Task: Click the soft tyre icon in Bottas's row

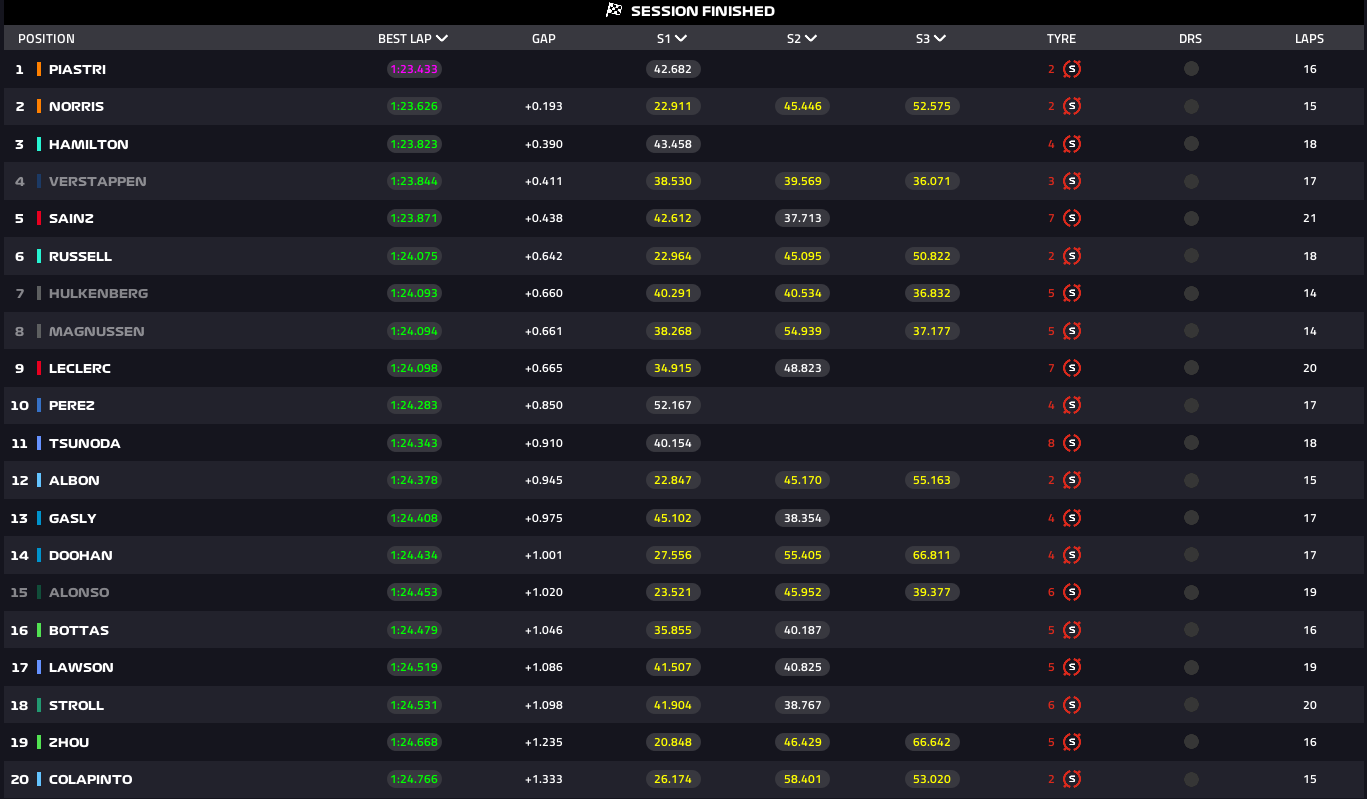Action: click(1072, 630)
